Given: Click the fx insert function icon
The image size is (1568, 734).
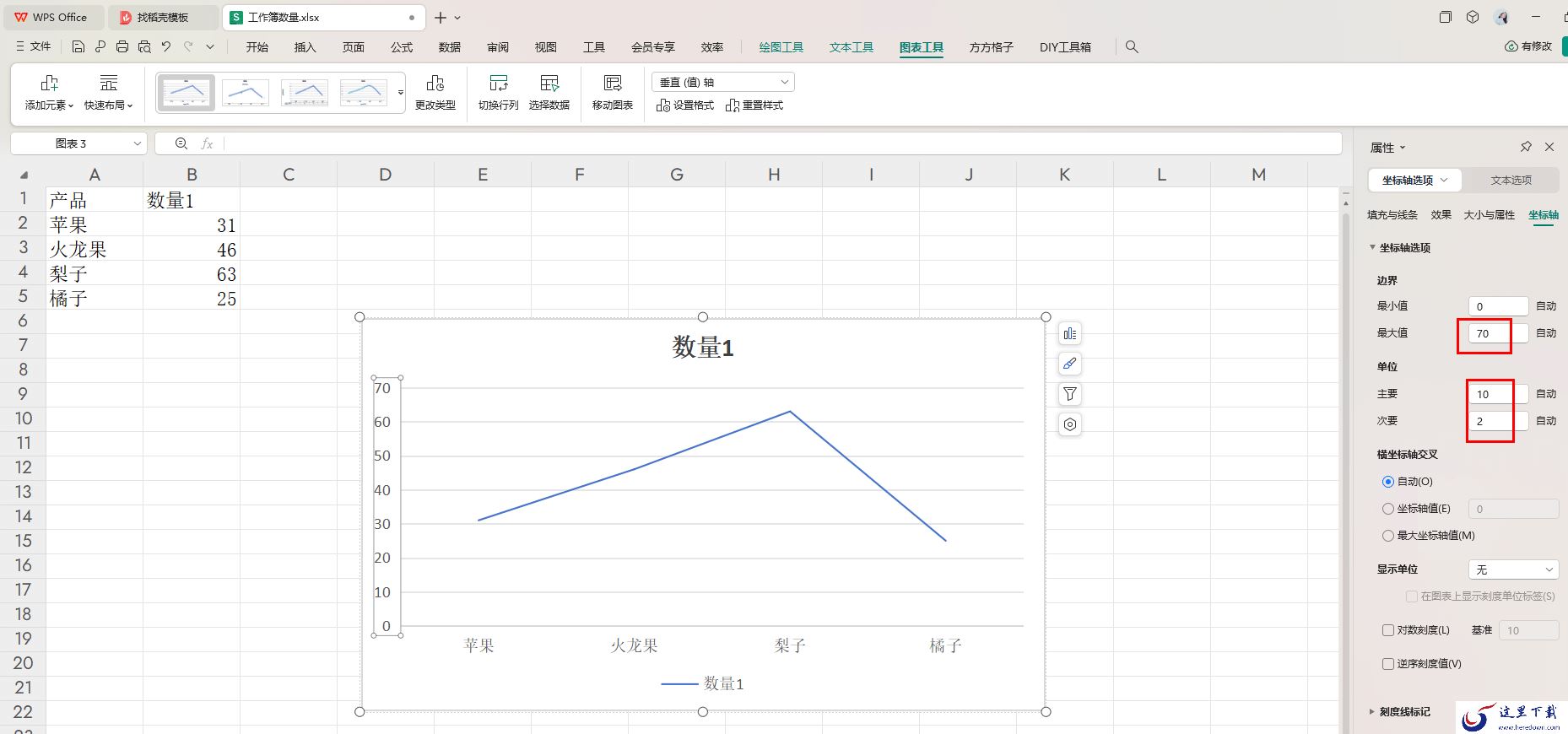Looking at the screenshot, I should point(207,143).
